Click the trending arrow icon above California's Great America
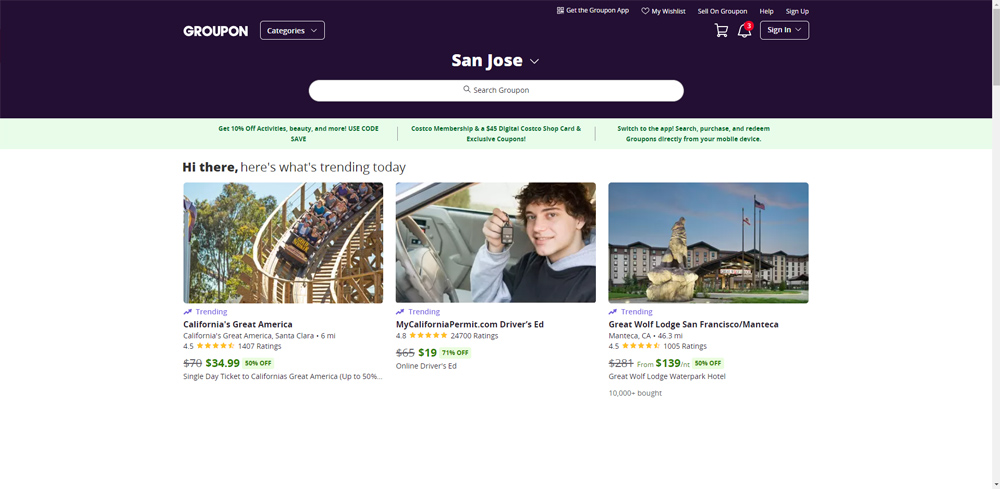This screenshot has width=1000, height=489. pos(188,312)
